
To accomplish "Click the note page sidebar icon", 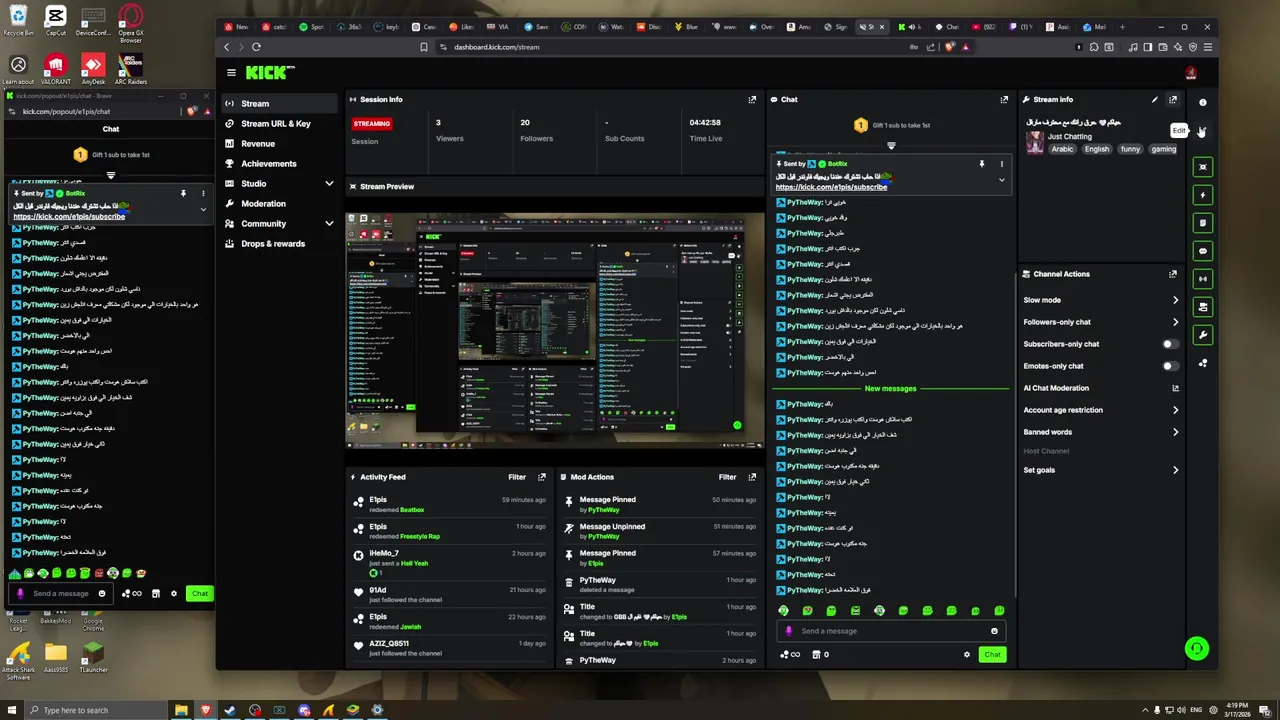I will pos(1203,223).
